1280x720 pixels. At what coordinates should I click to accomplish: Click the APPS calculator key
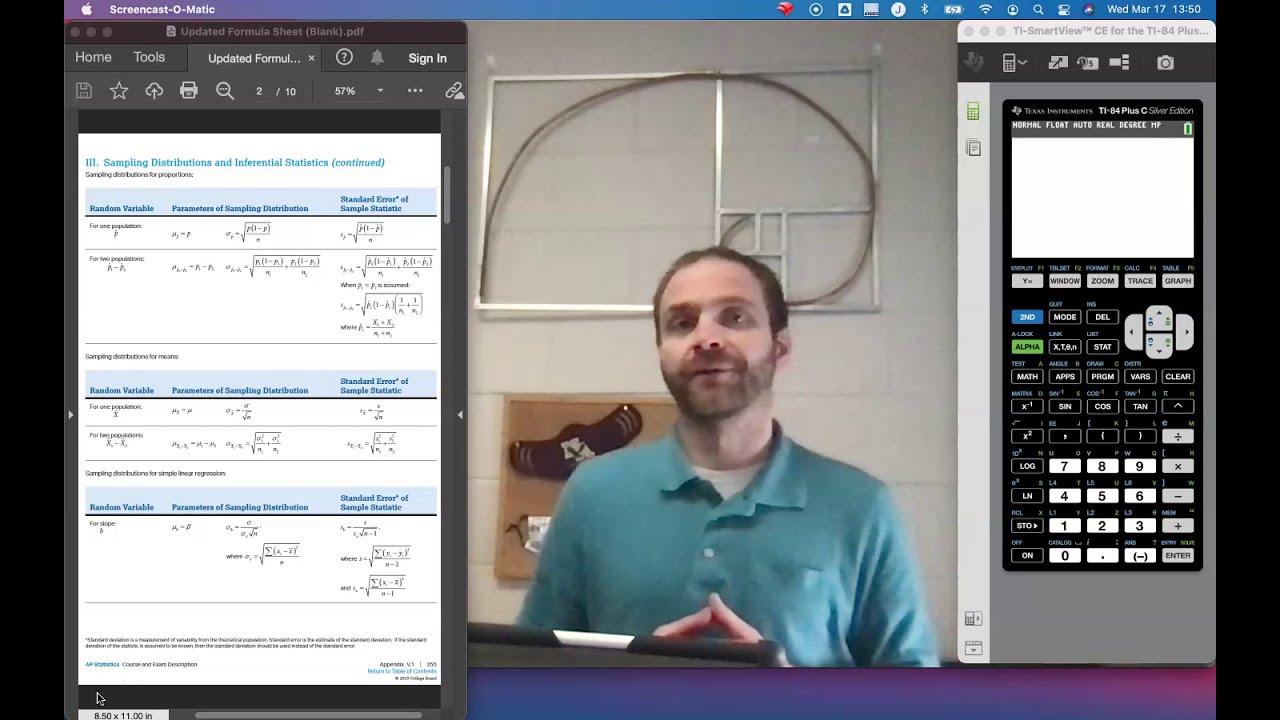(x=1065, y=377)
